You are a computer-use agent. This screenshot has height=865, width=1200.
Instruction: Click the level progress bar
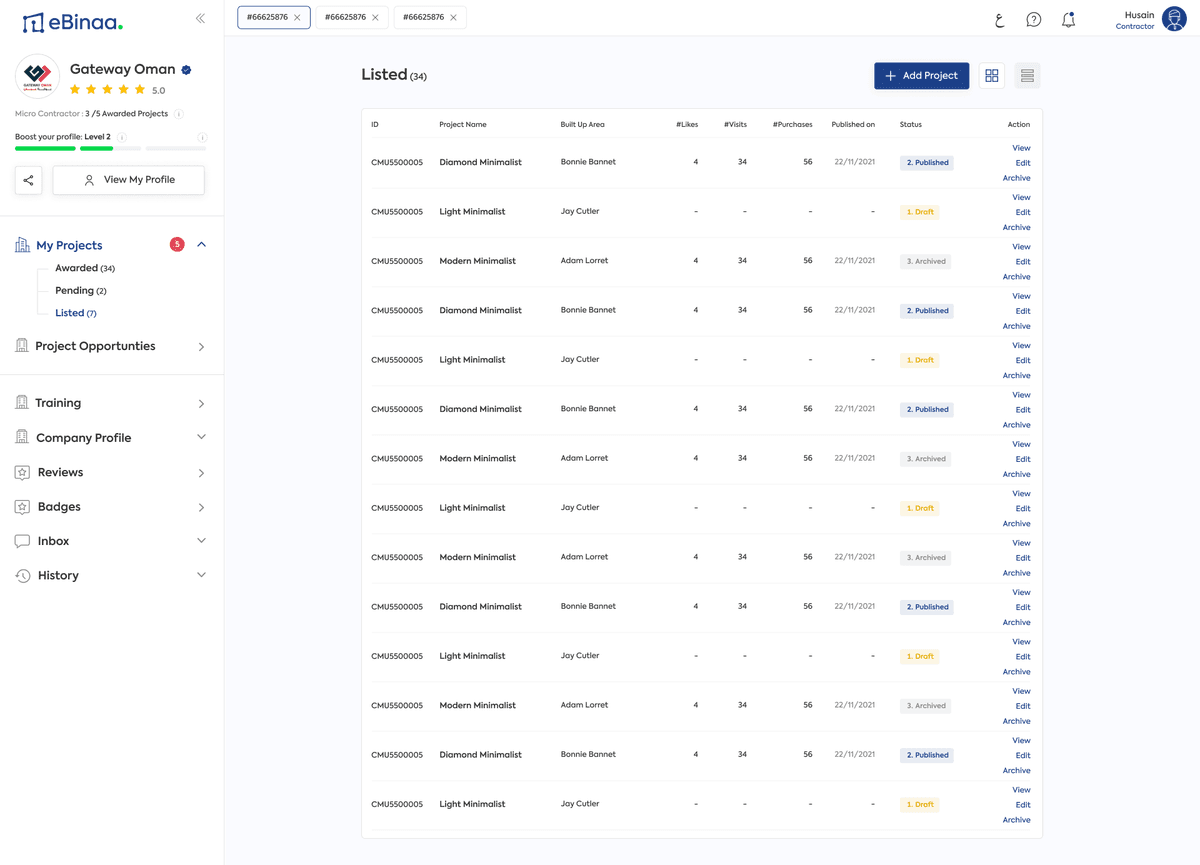110,149
